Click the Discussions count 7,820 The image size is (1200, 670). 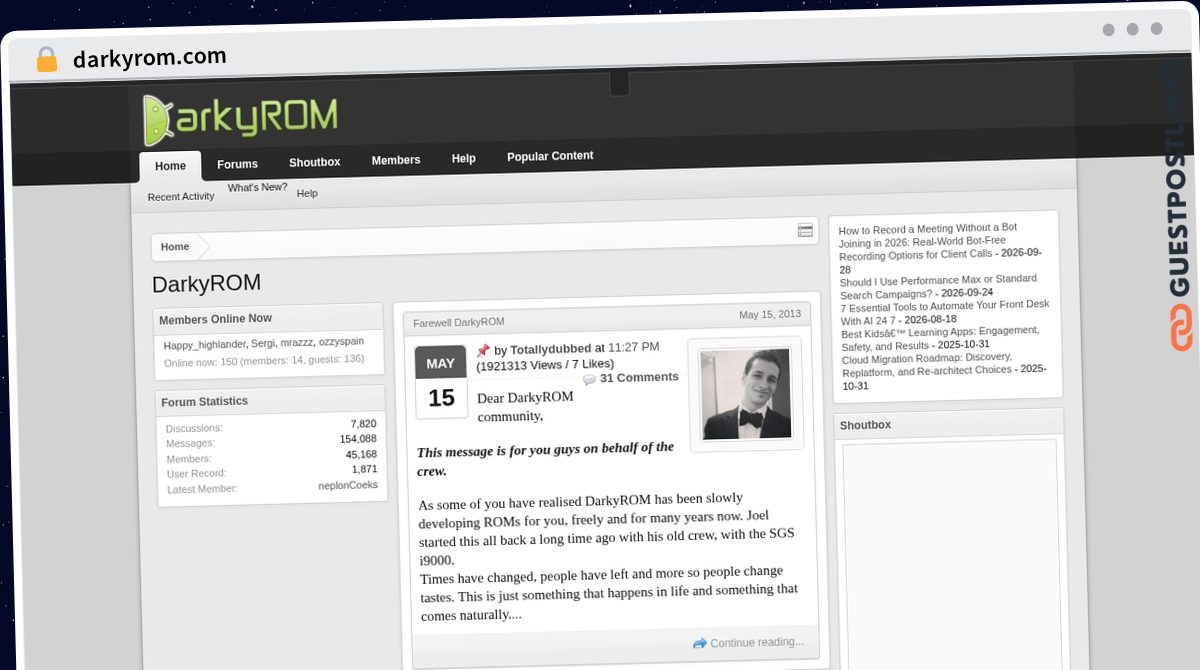click(x=363, y=423)
